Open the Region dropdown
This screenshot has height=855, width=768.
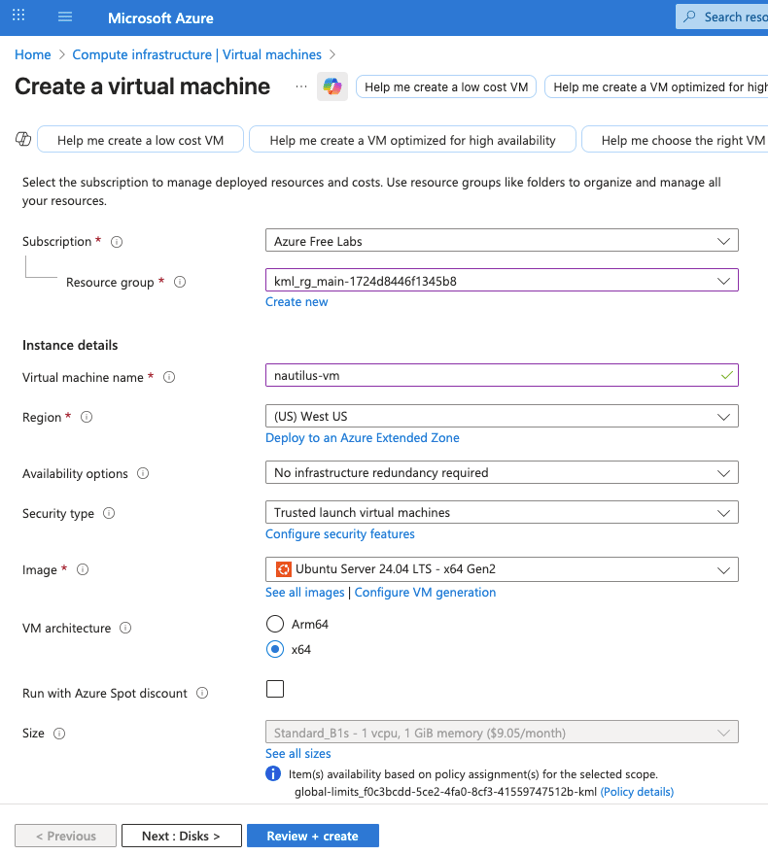pos(501,416)
